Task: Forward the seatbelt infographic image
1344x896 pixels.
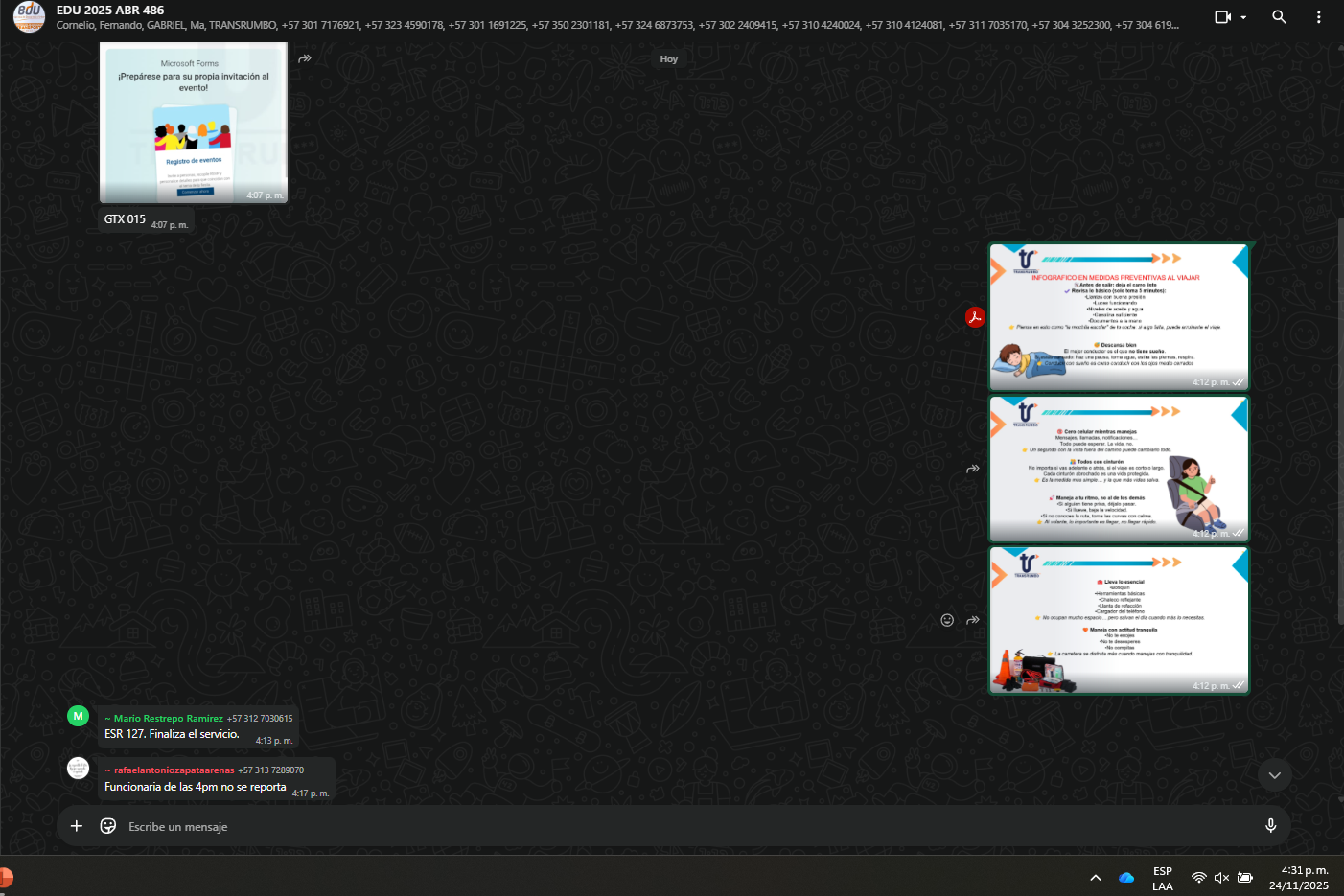Action: tap(972, 470)
